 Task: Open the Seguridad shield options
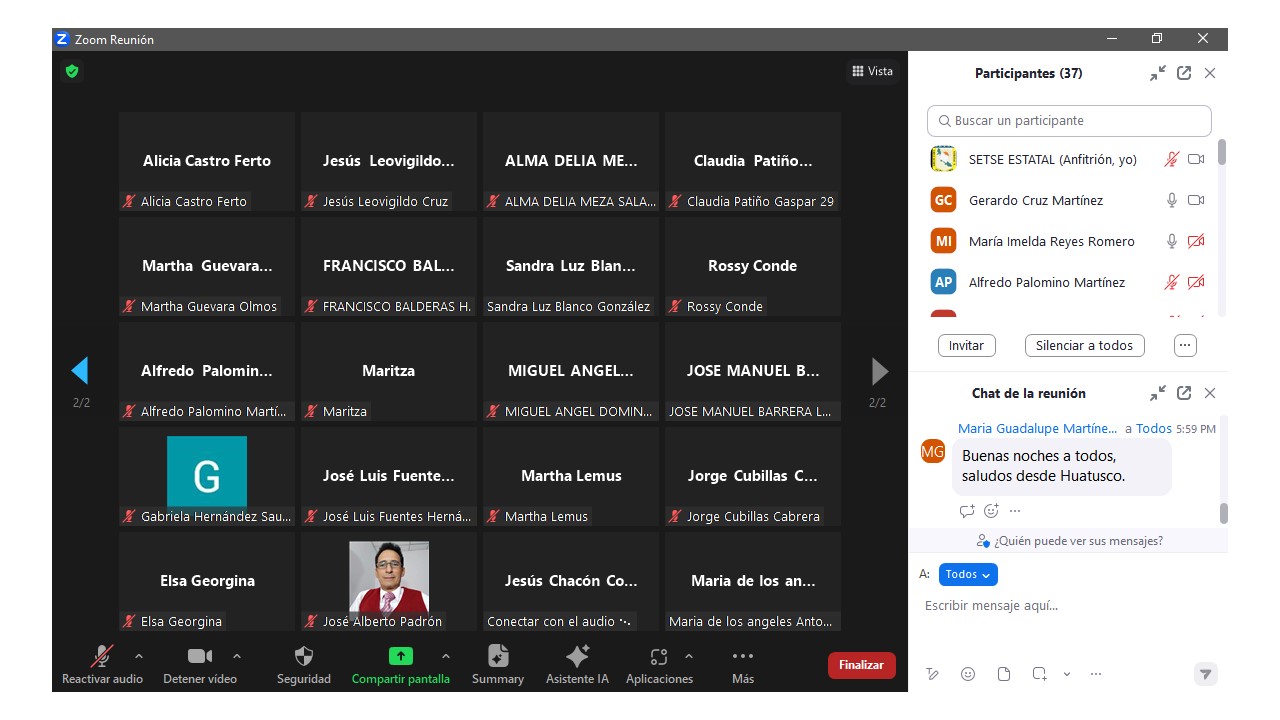coord(304,657)
